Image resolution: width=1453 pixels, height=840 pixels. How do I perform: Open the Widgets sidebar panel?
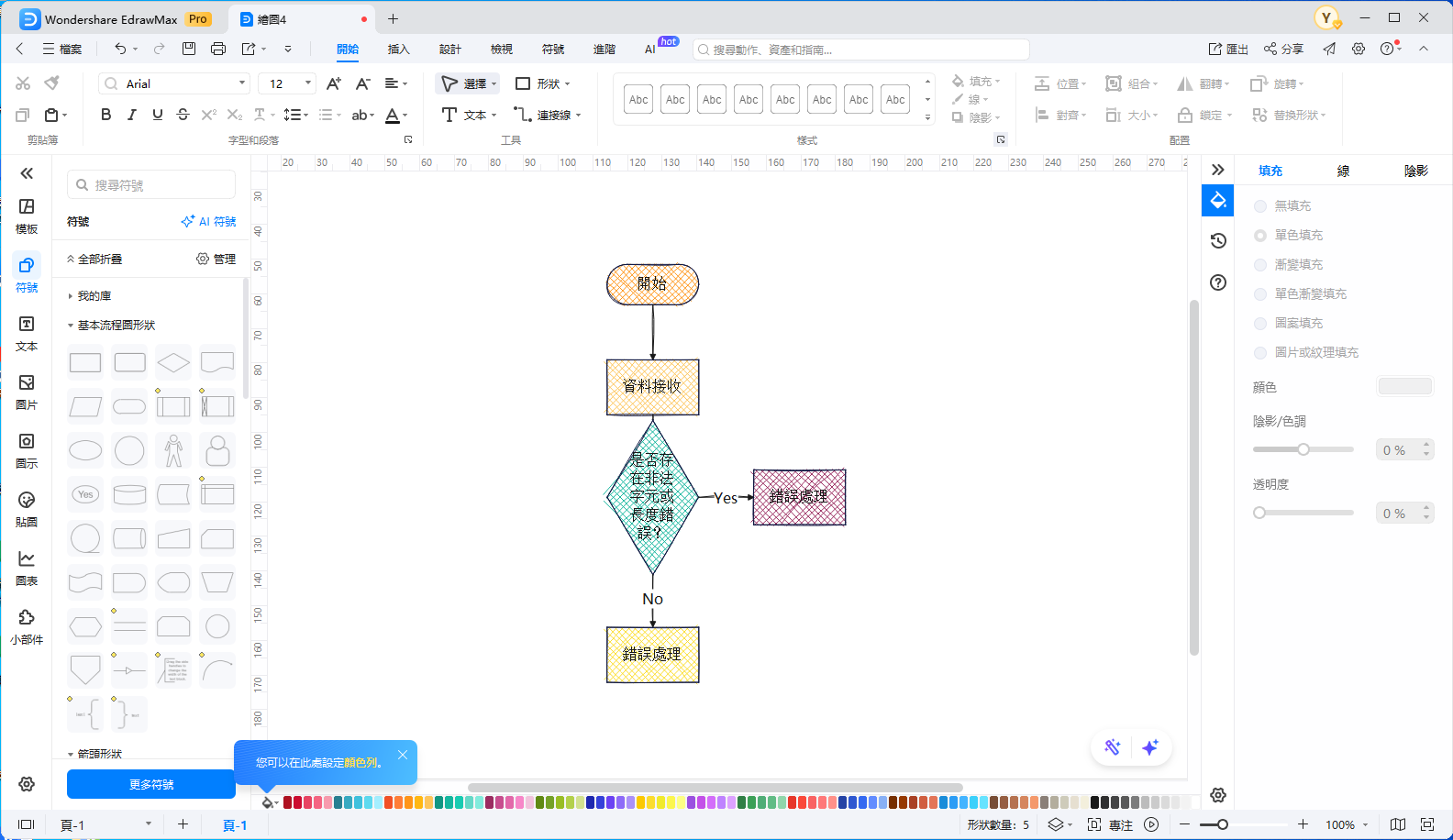(x=27, y=626)
